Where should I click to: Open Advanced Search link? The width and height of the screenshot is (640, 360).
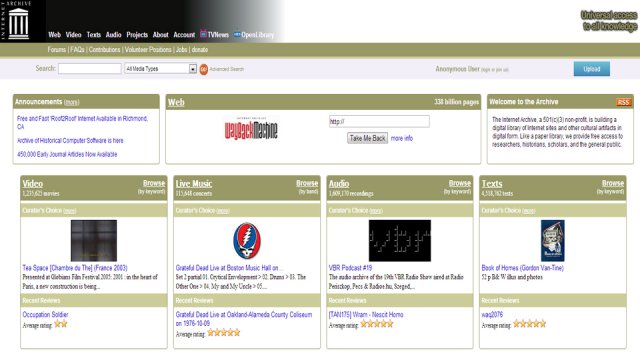tap(227, 69)
